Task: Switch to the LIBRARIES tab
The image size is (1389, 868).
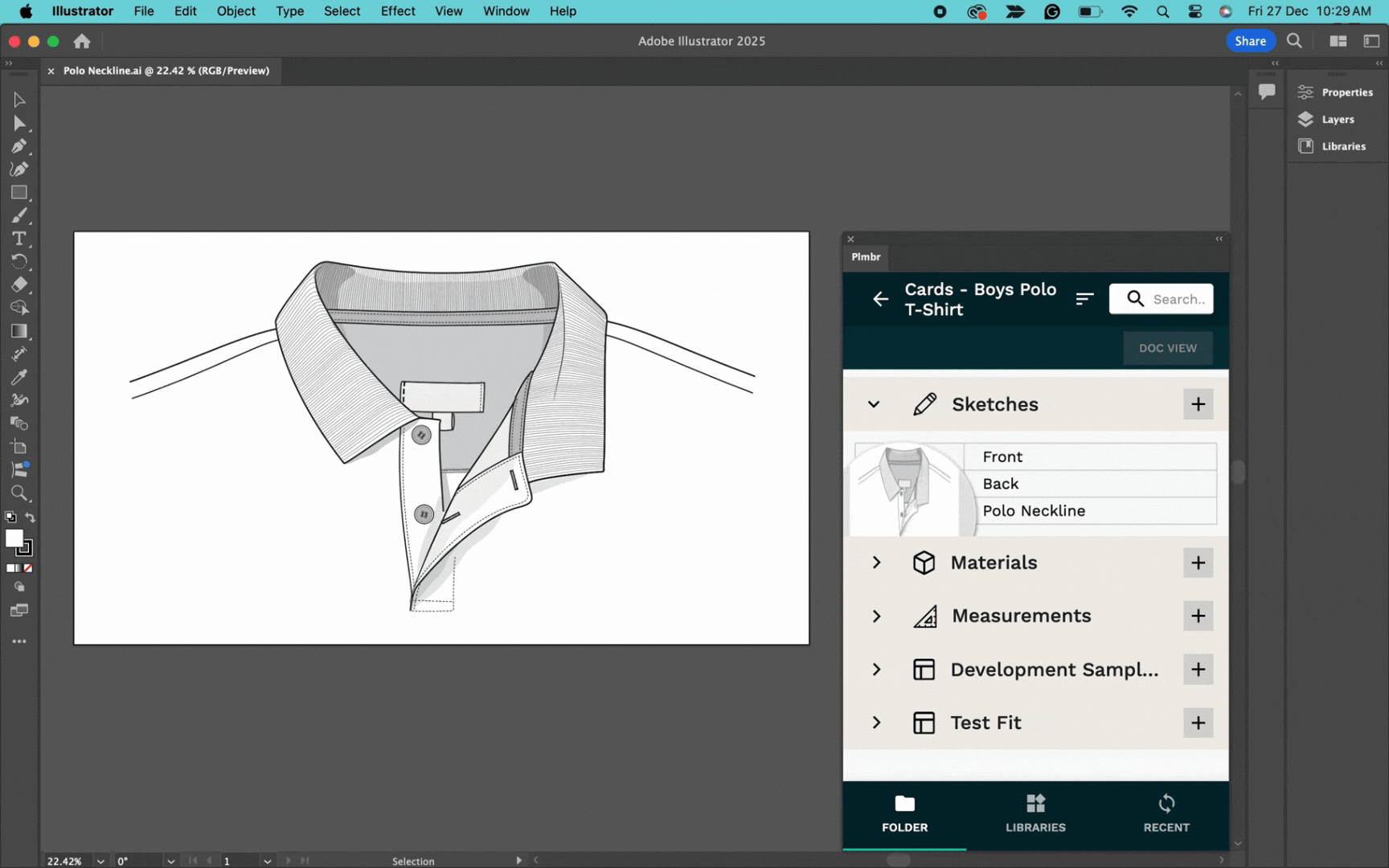Action: click(1035, 813)
